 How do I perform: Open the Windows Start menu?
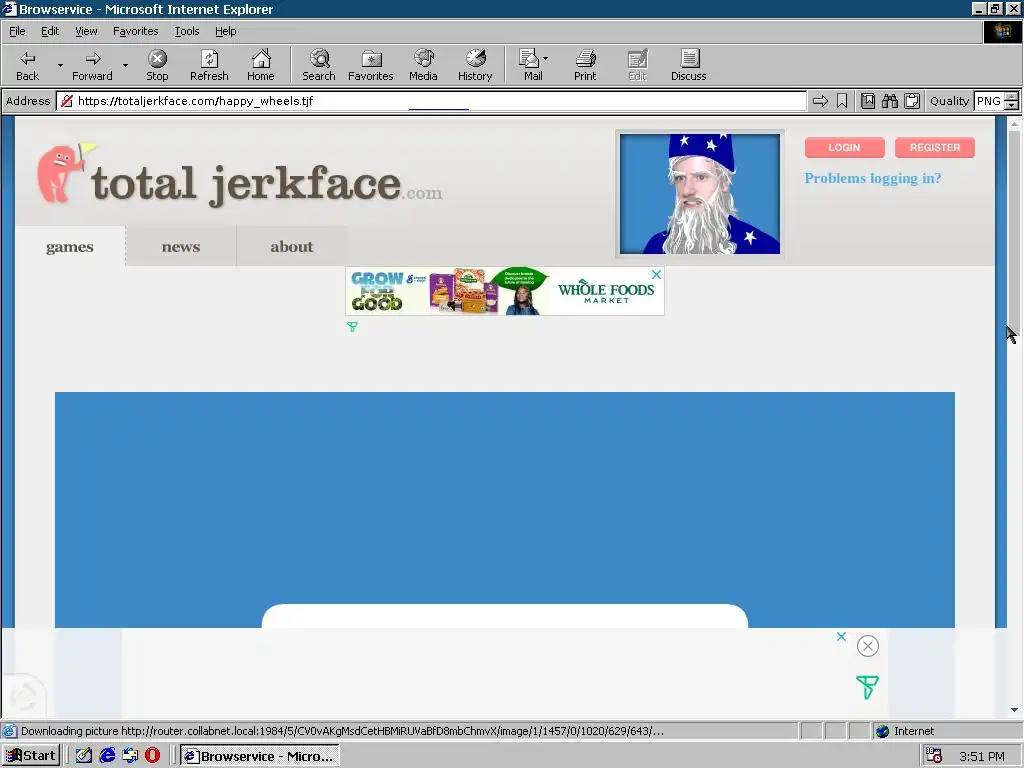point(31,756)
